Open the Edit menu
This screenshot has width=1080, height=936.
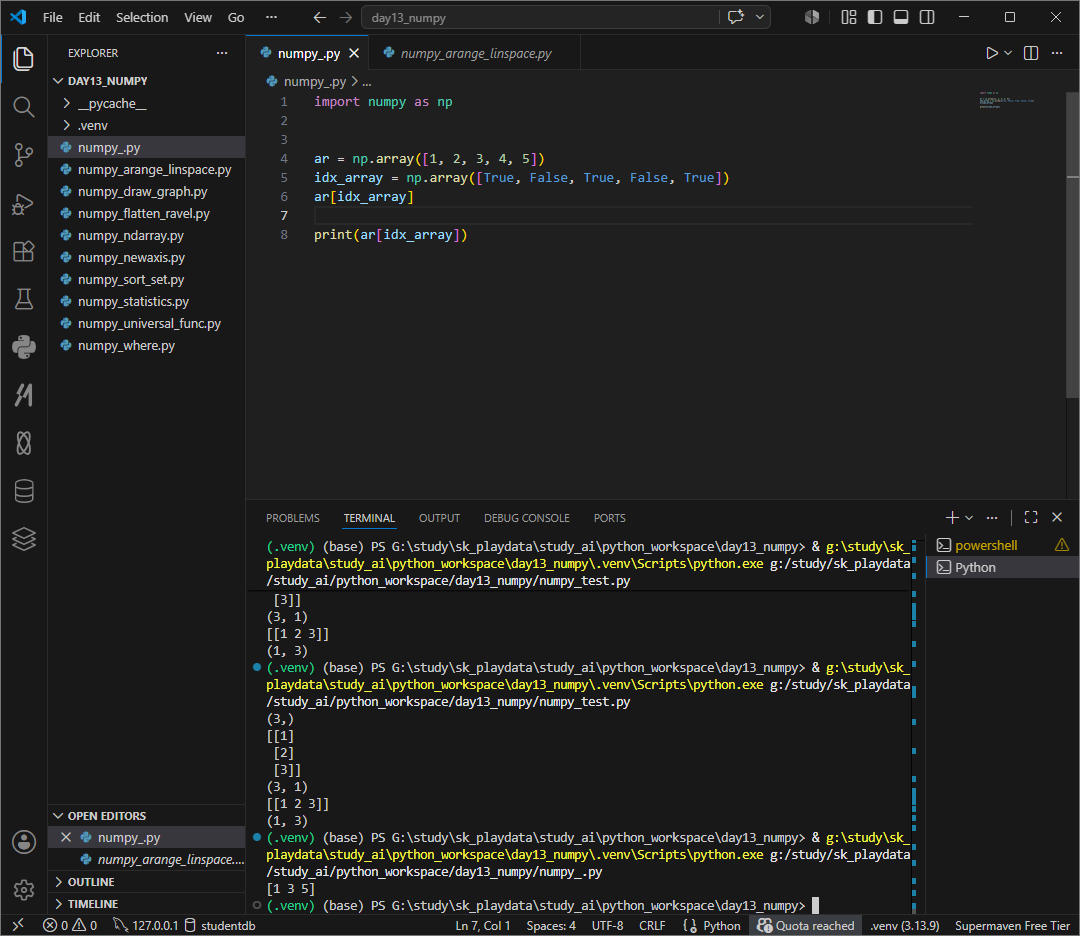pos(89,17)
